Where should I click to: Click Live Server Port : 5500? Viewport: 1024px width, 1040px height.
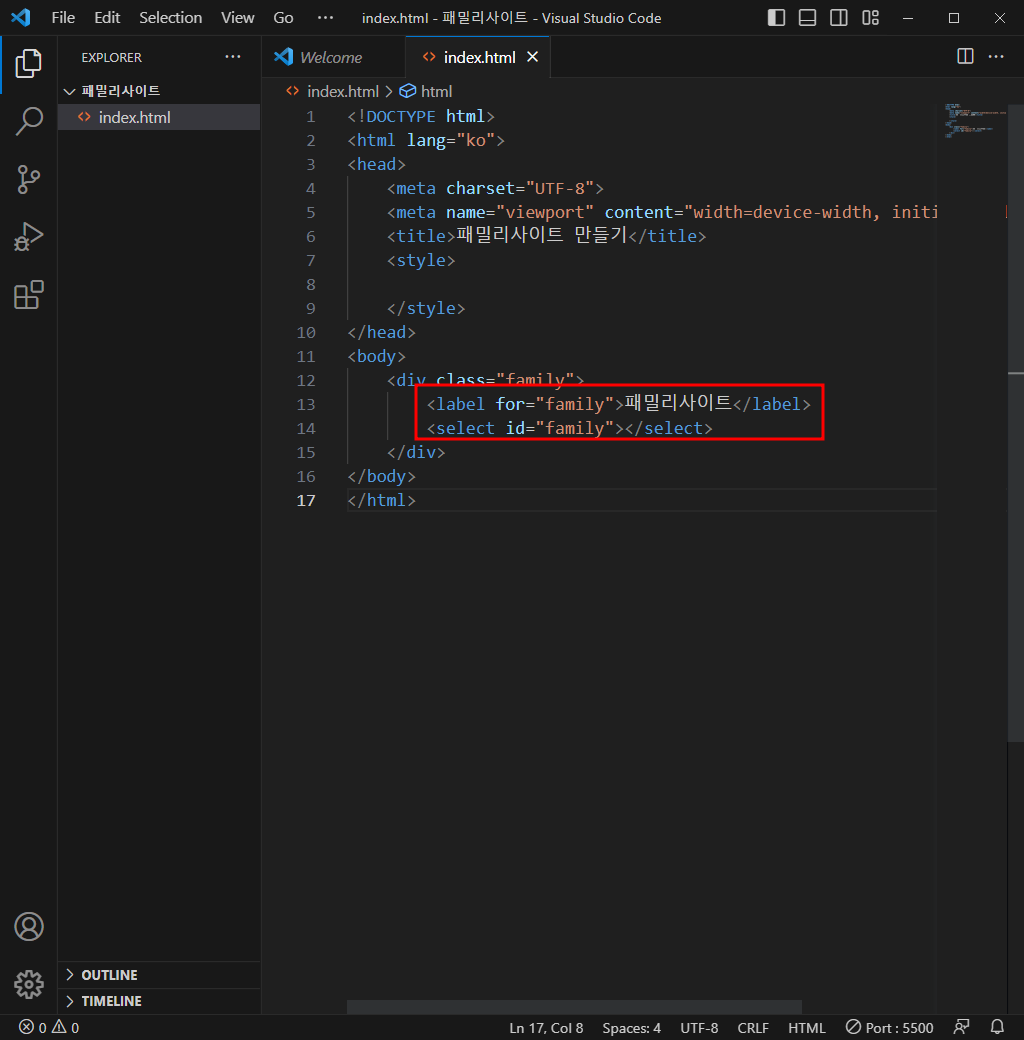(889, 1028)
